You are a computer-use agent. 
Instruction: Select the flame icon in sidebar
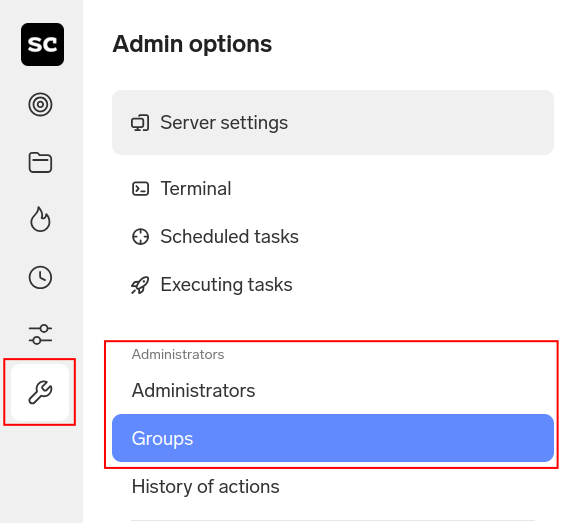(x=40, y=219)
